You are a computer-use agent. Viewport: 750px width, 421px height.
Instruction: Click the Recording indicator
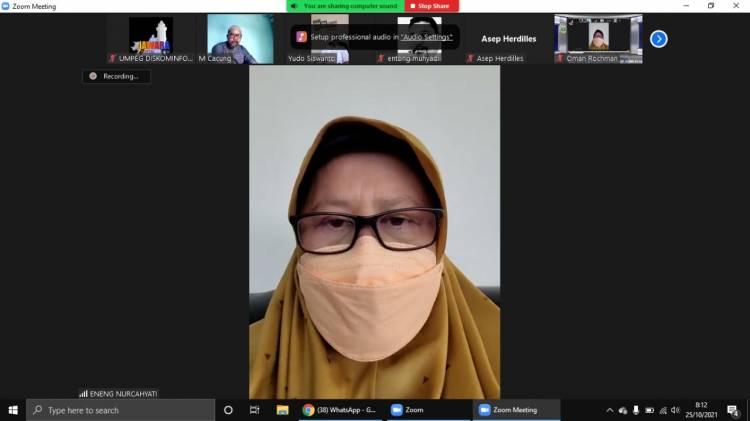pos(116,76)
